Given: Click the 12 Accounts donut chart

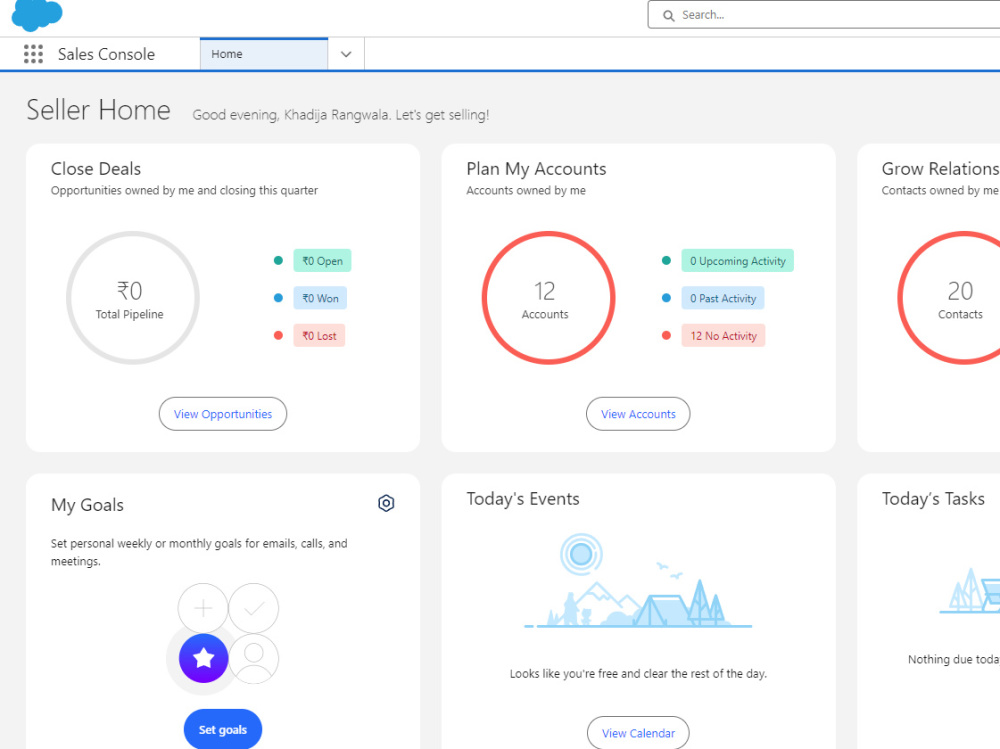Looking at the screenshot, I should pos(548,298).
